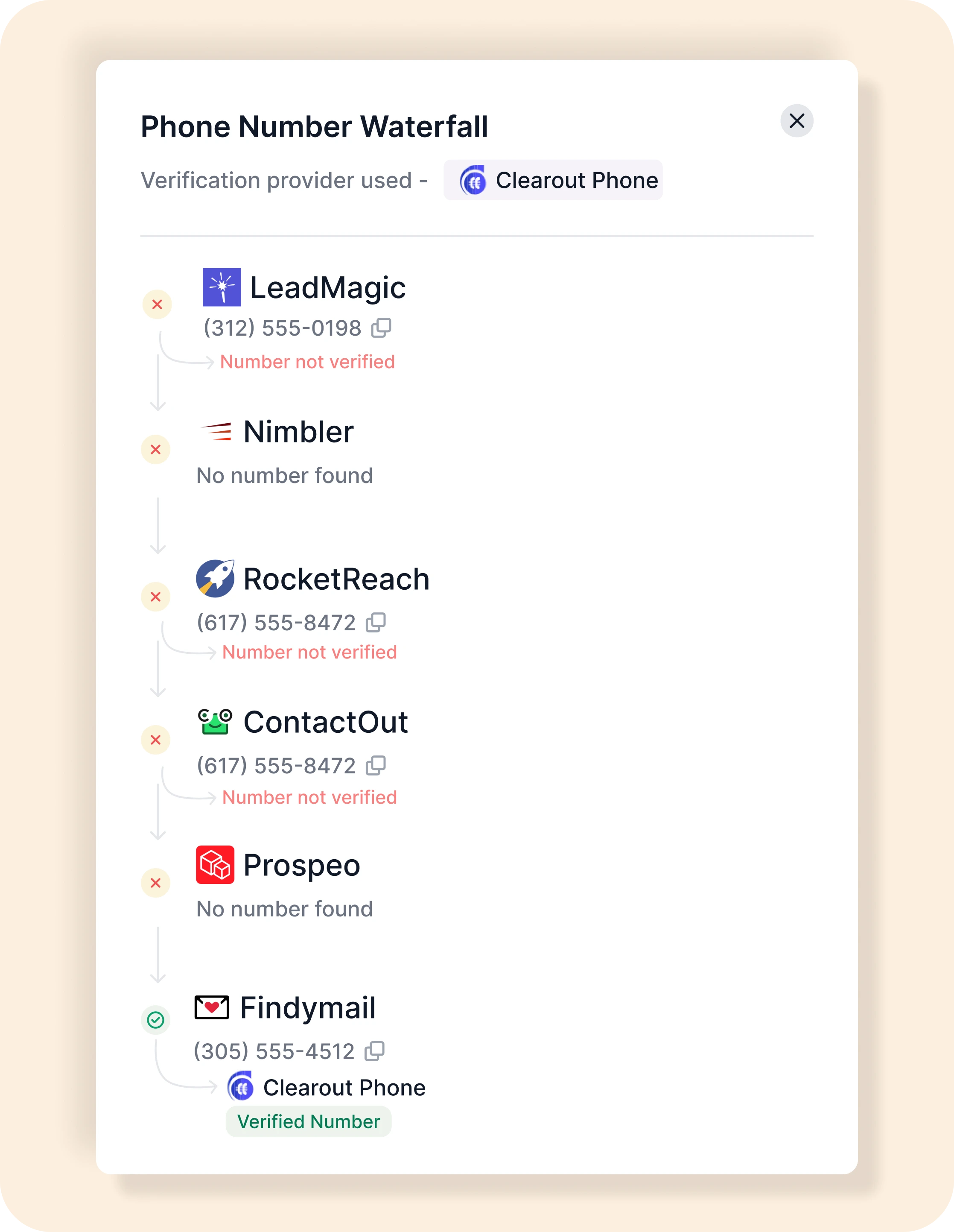The image size is (954, 1232).
Task: Close the Phone Number Waterfall dialog
Action: point(796,121)
